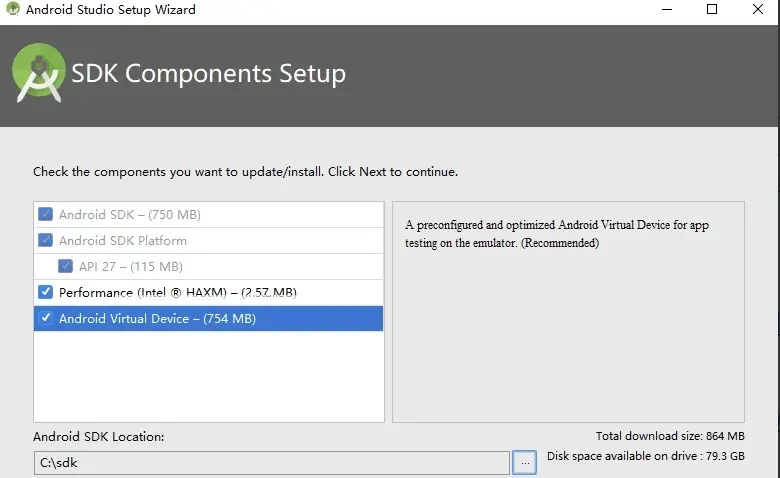Click Disk space available on drive text
This screenshot has width=780, height=478.
[x=646, y=456]
